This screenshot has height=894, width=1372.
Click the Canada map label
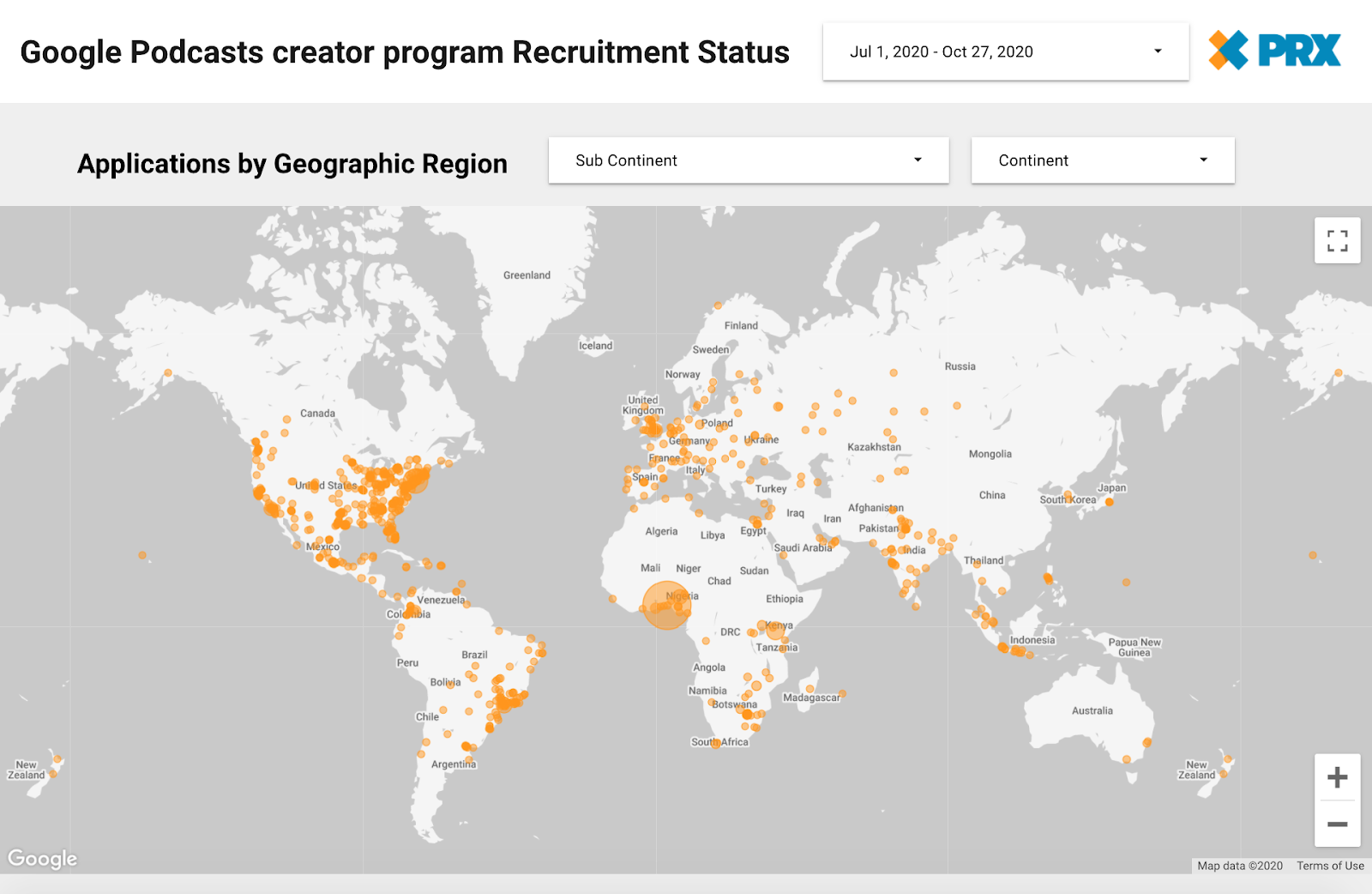pos(317,414)
